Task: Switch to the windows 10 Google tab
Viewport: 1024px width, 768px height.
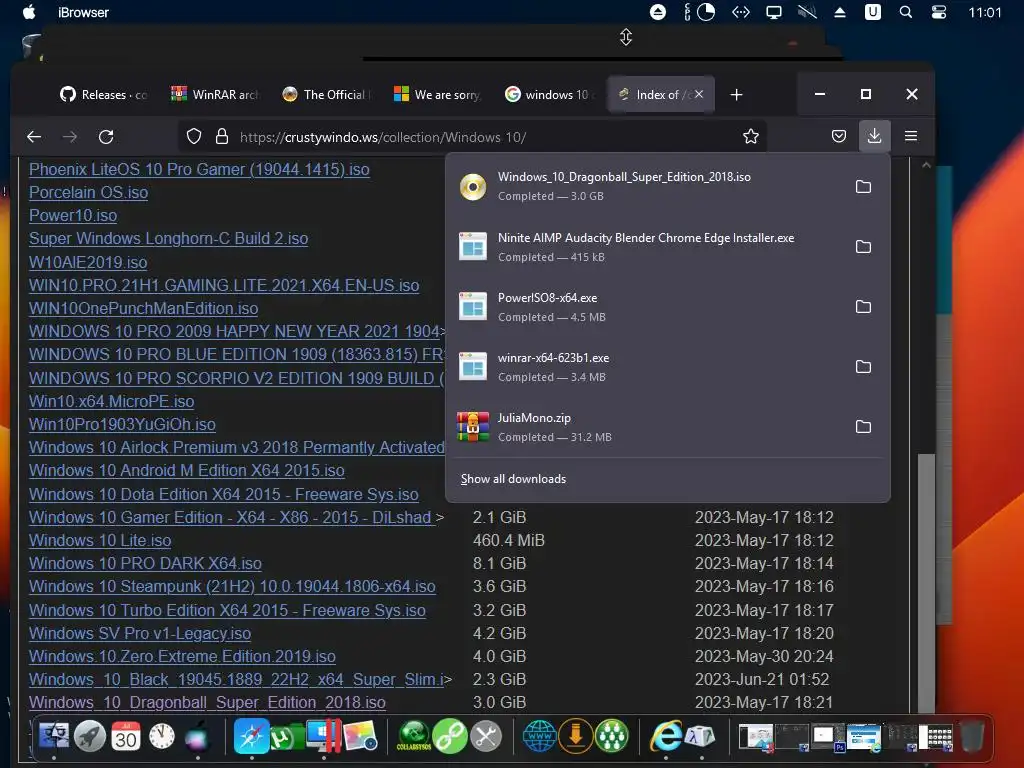Action: pyautogui.click(x=549, y=95)
